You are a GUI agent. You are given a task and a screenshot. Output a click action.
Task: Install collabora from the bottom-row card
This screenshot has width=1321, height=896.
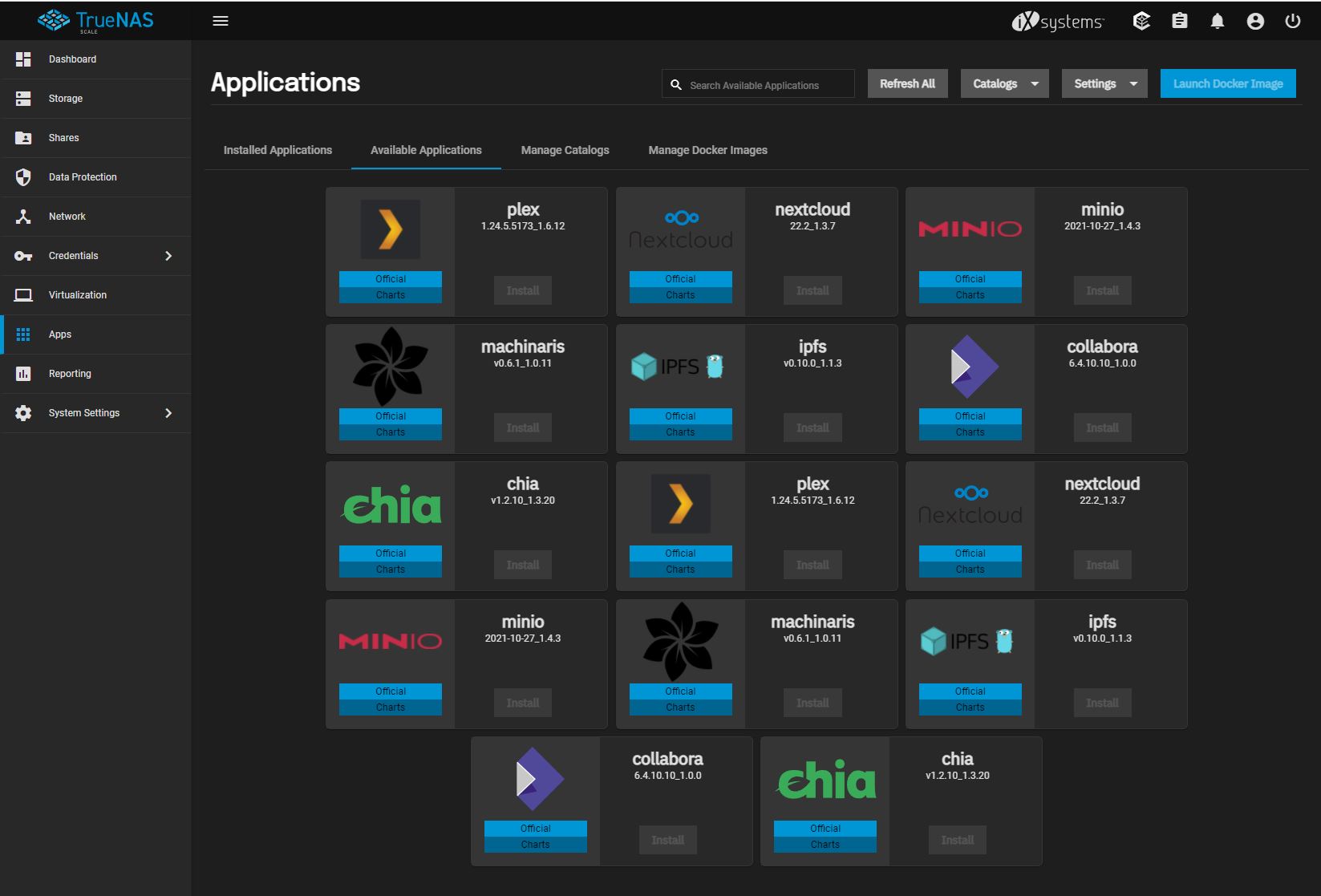(667, 840)
